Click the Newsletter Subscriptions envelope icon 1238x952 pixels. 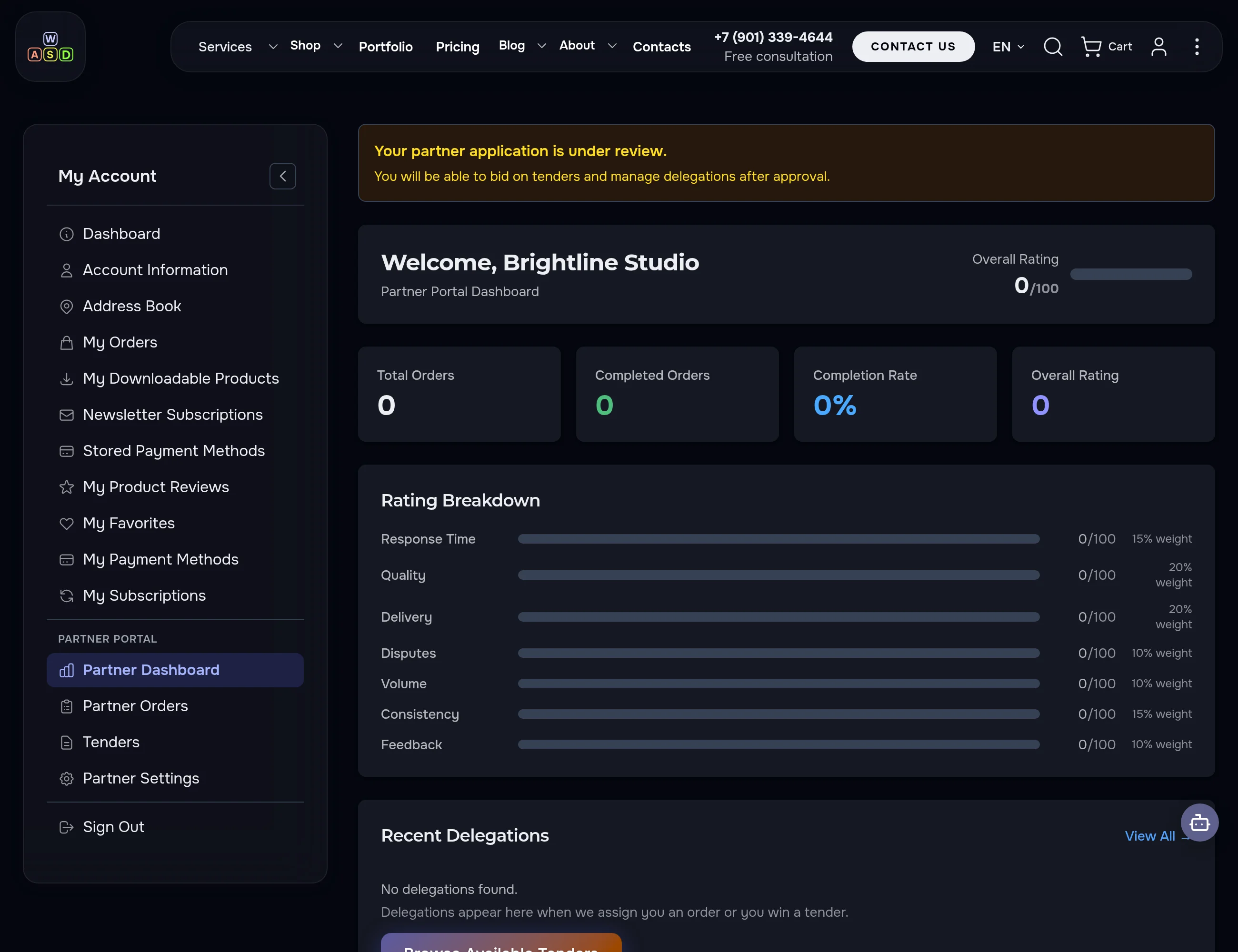point(66,415)
